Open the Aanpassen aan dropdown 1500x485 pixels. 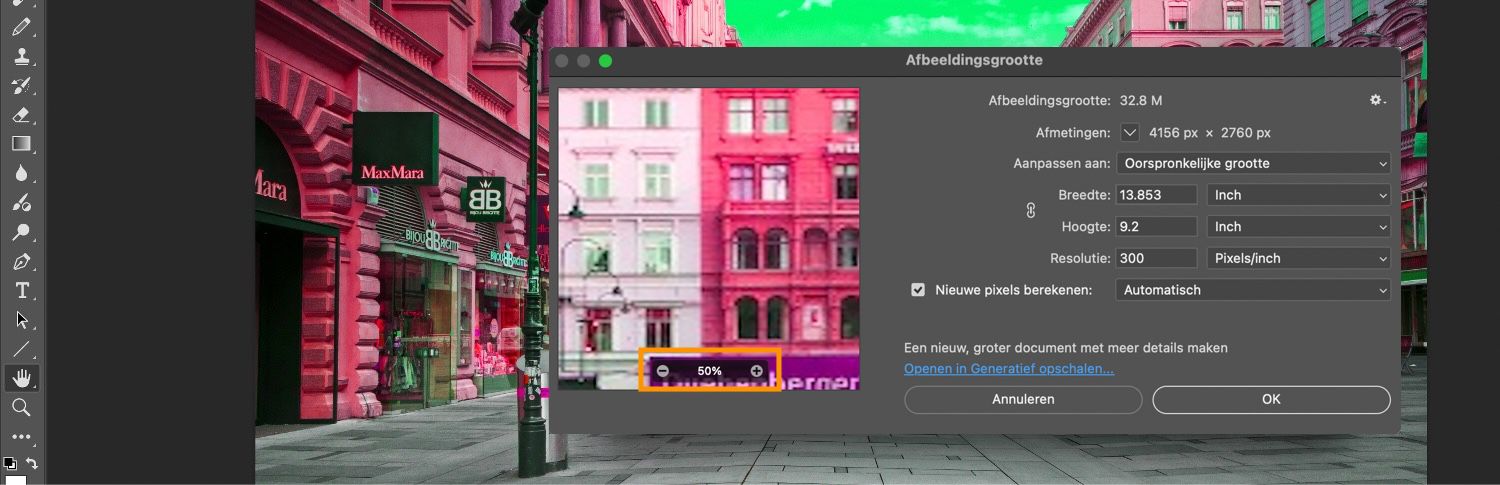tap(1254, 163)
